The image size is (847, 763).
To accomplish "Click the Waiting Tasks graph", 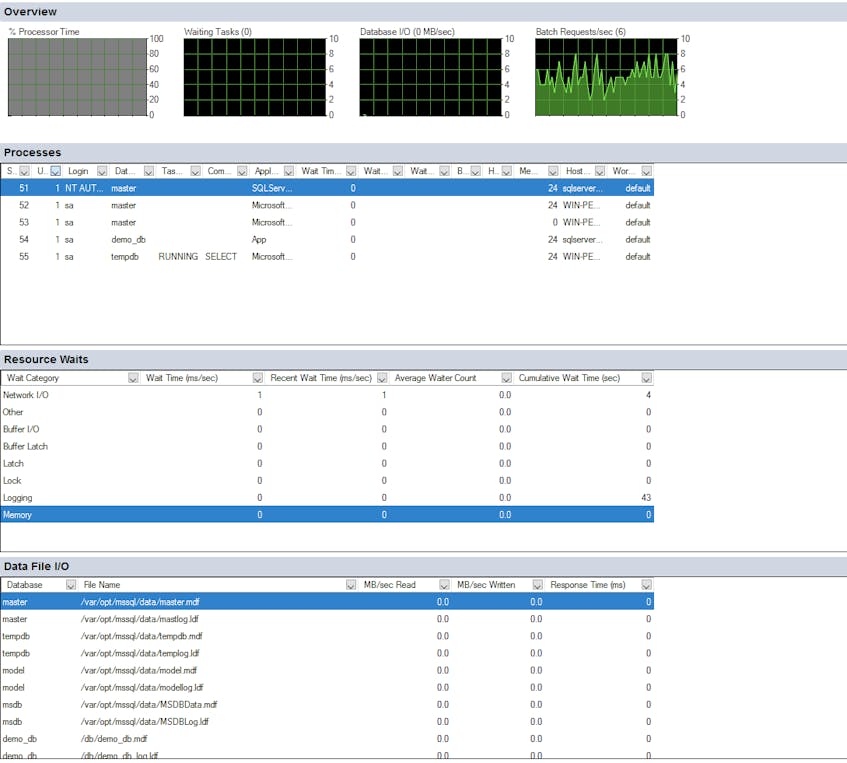I will pos(255,77).
